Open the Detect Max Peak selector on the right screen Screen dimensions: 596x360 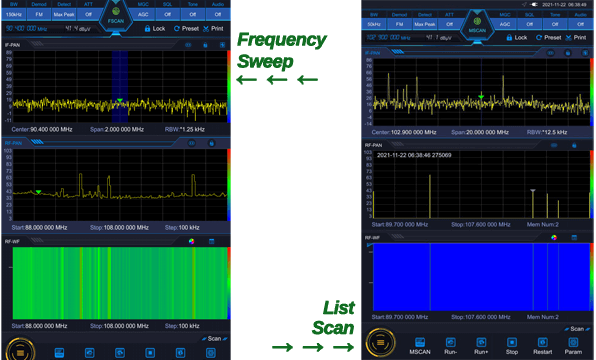[x=425, y=24]
